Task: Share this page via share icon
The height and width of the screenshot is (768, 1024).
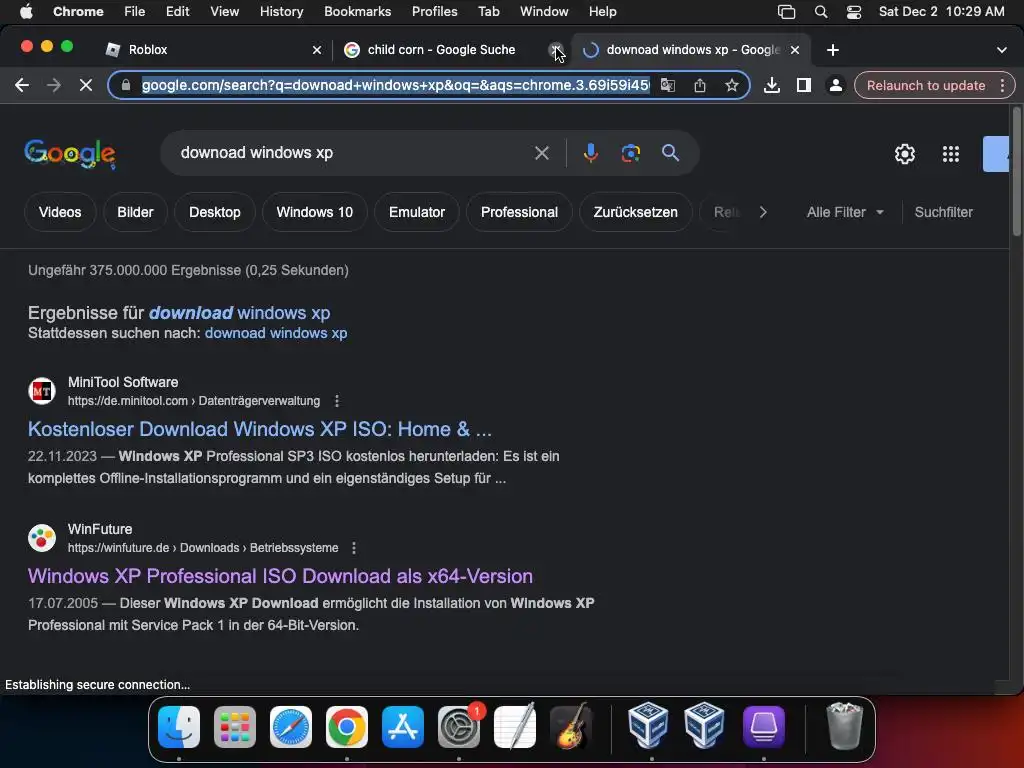Action: (x=699, y=86)
